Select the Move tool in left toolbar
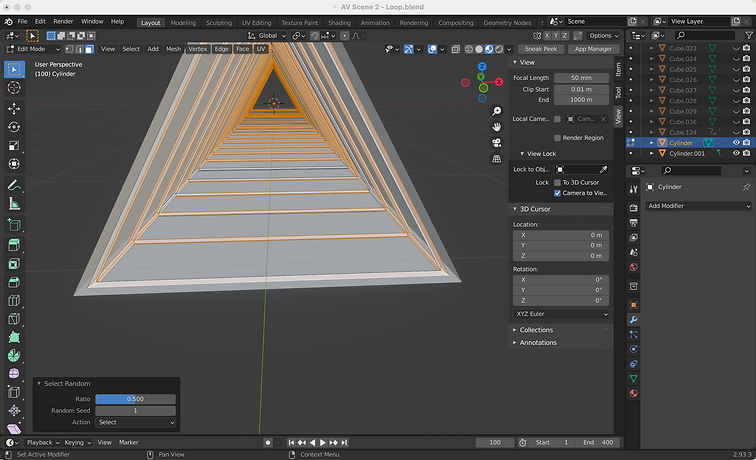This screenshot has height=460, width=756. click(x=14, y=108)
